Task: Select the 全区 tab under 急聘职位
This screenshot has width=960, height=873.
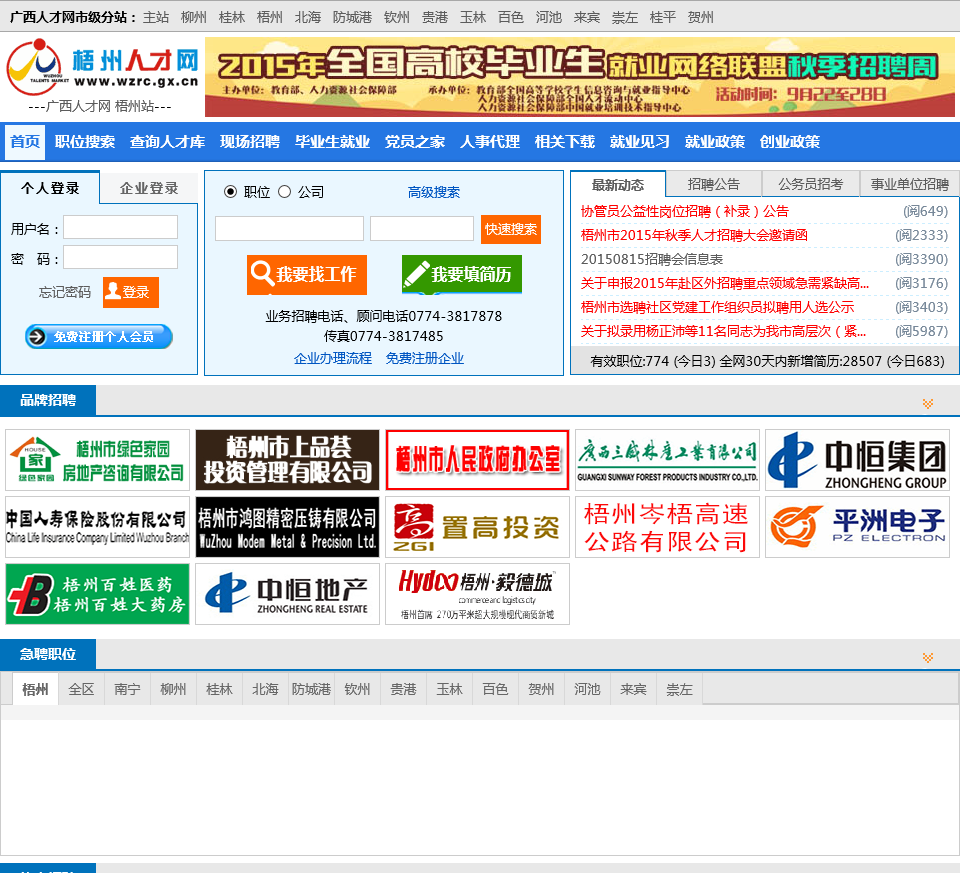Action: pos(81,689)
